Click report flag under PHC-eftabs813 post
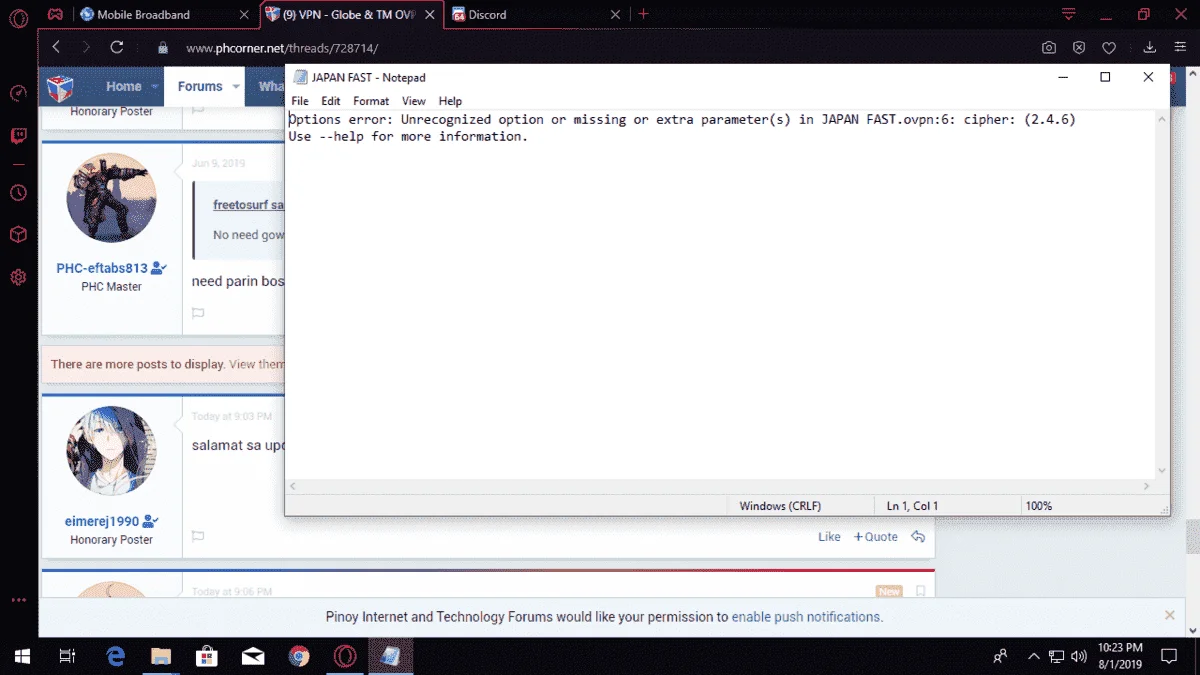Screen dimensions: 1200x675 coord(198,313)
